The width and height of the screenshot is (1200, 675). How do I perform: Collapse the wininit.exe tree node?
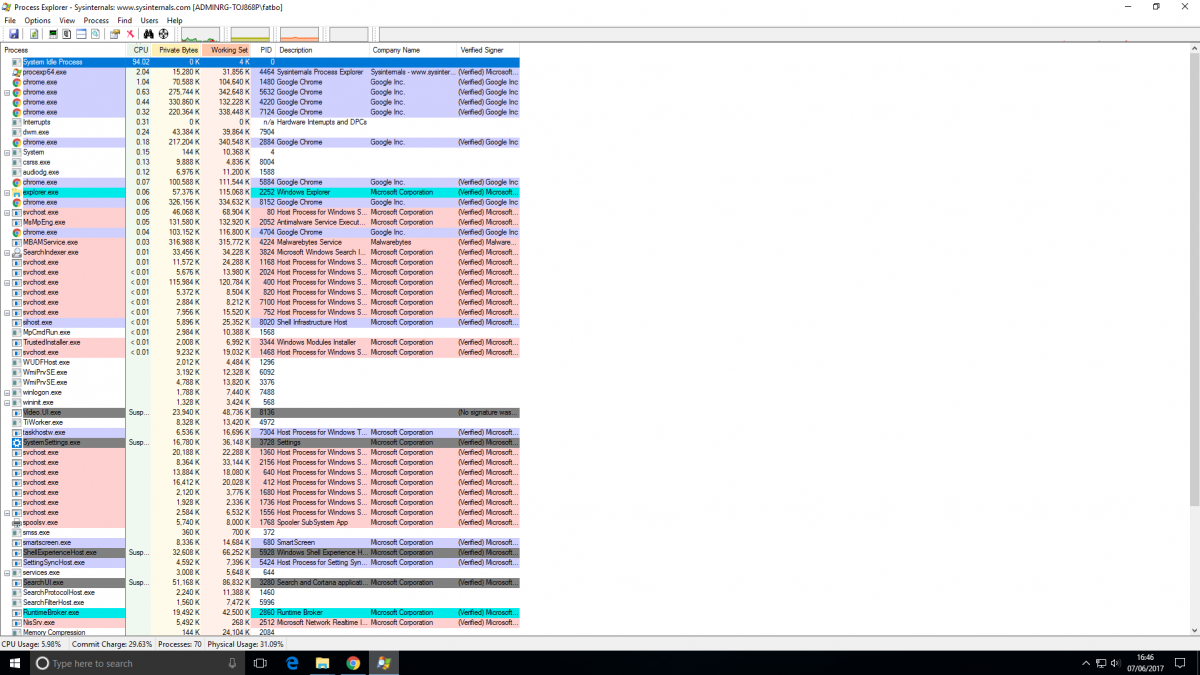[7, 402]
